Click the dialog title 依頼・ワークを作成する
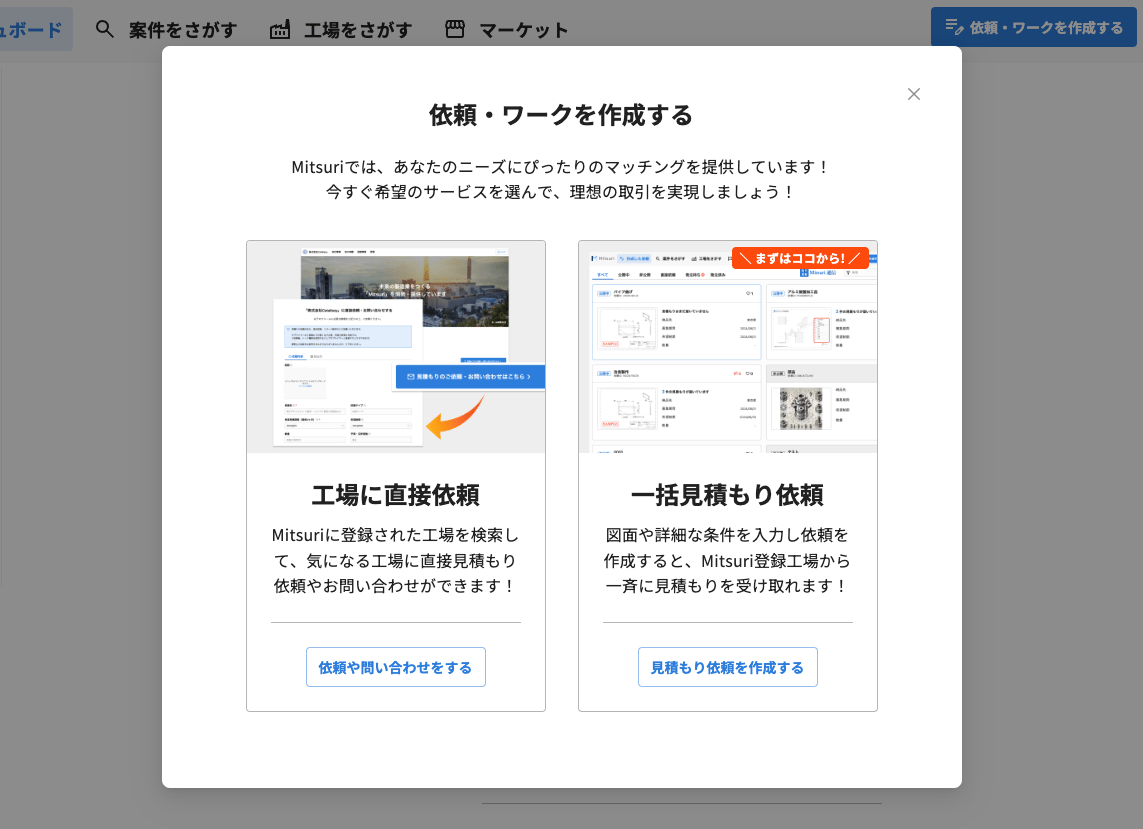 click(561, 115)
